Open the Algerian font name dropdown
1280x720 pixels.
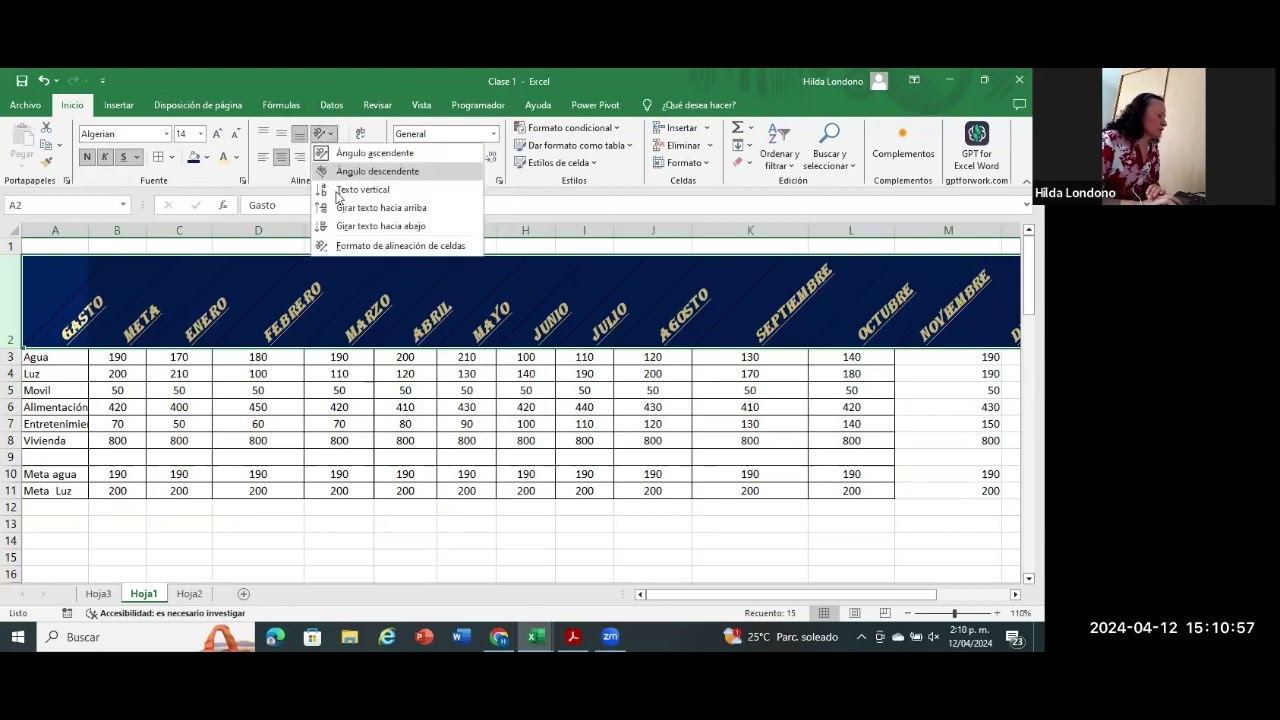[166, 134]
